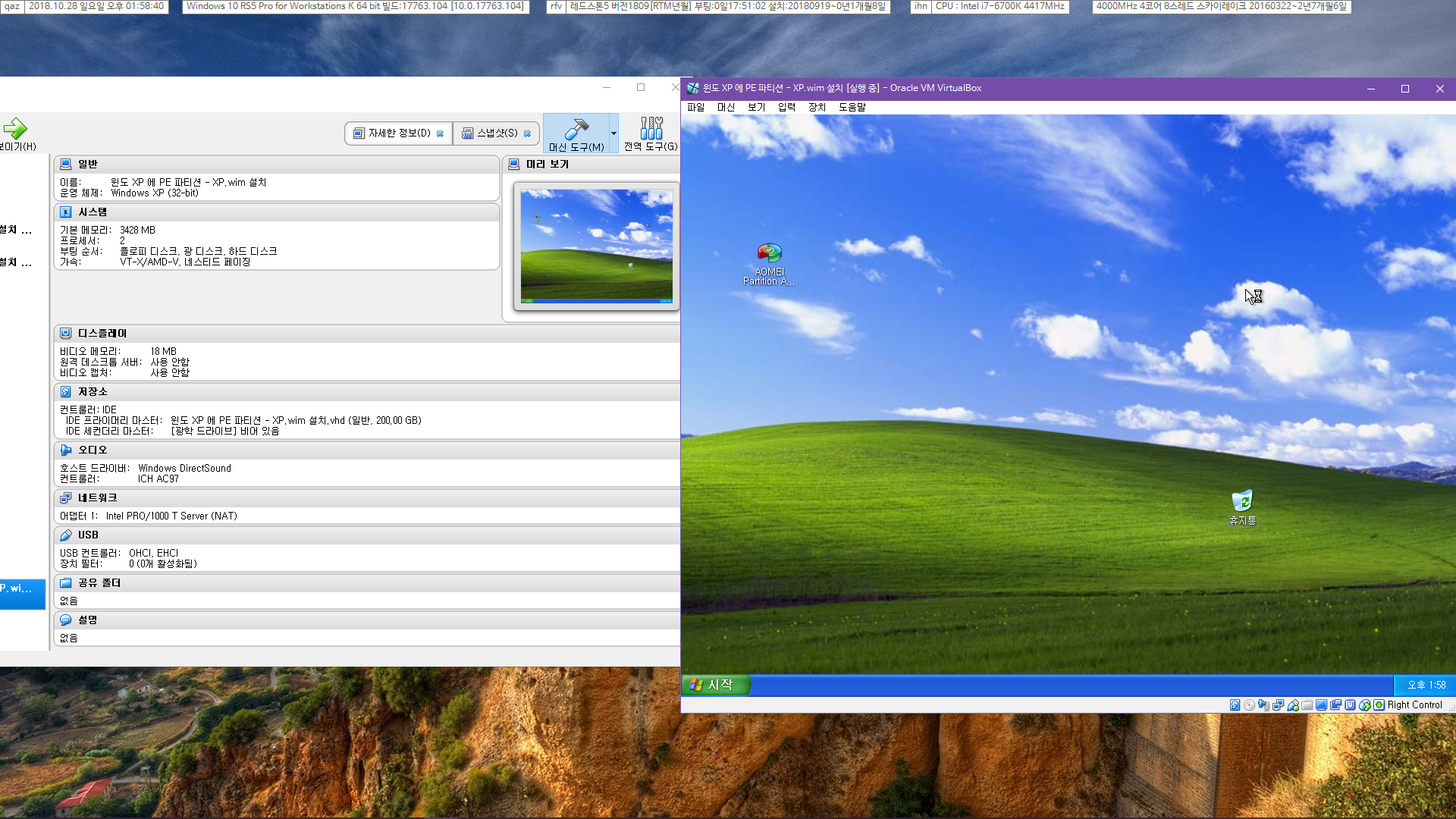Viewport: 1456px width, 819px height.
Task: Click the 시스템 section header
Action: (276, 212)
